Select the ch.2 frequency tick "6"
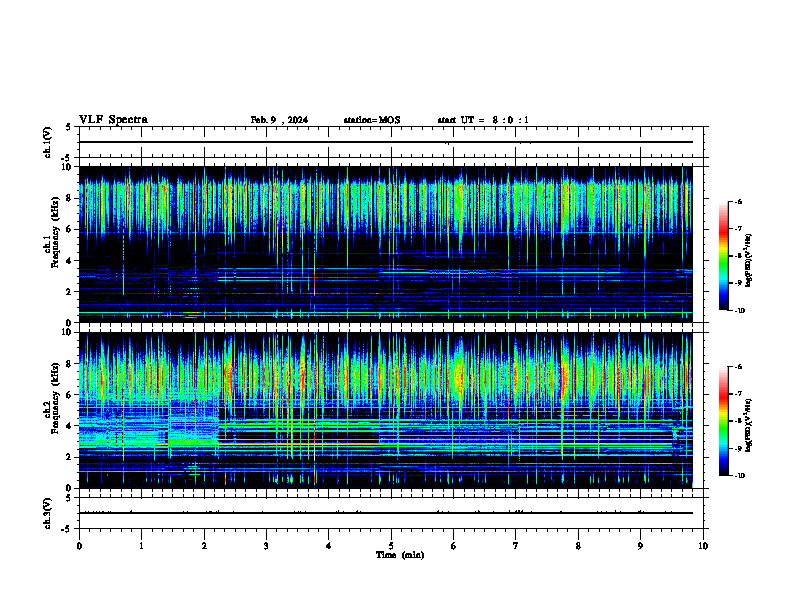This screenshot has width=792, height=612. point(70,395)
